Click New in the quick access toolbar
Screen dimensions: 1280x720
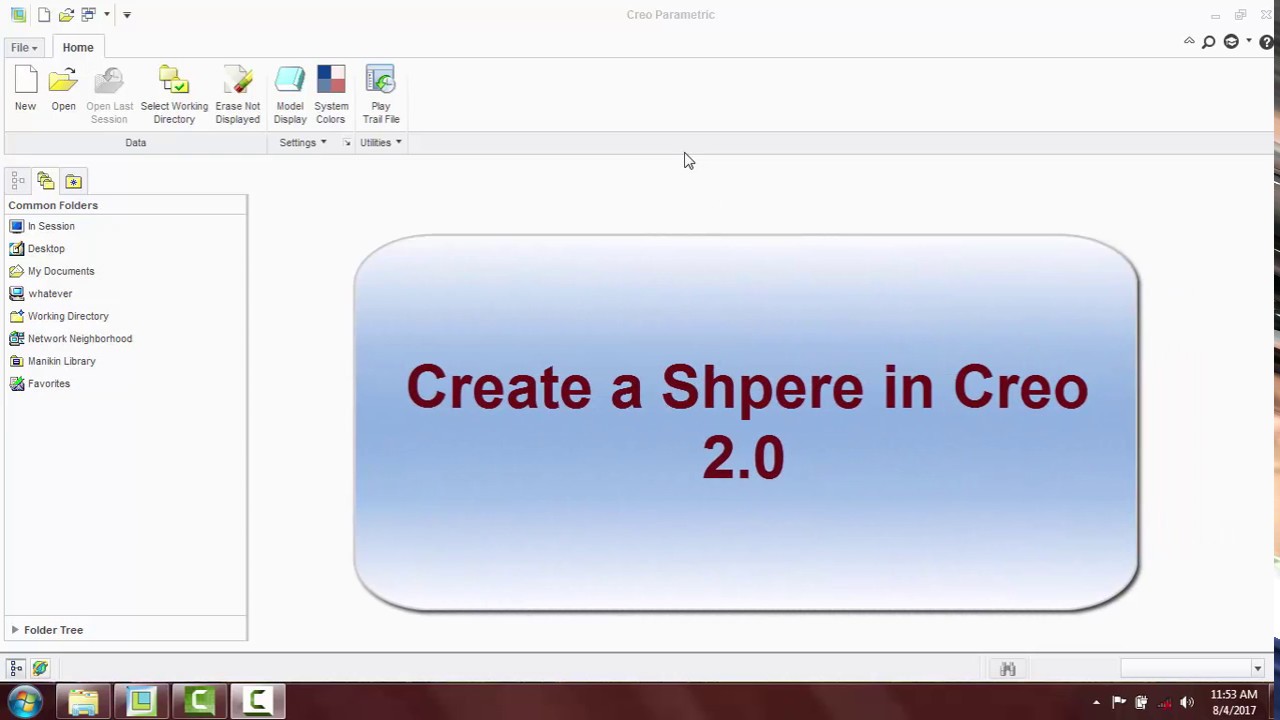click(x=44, y=14)
